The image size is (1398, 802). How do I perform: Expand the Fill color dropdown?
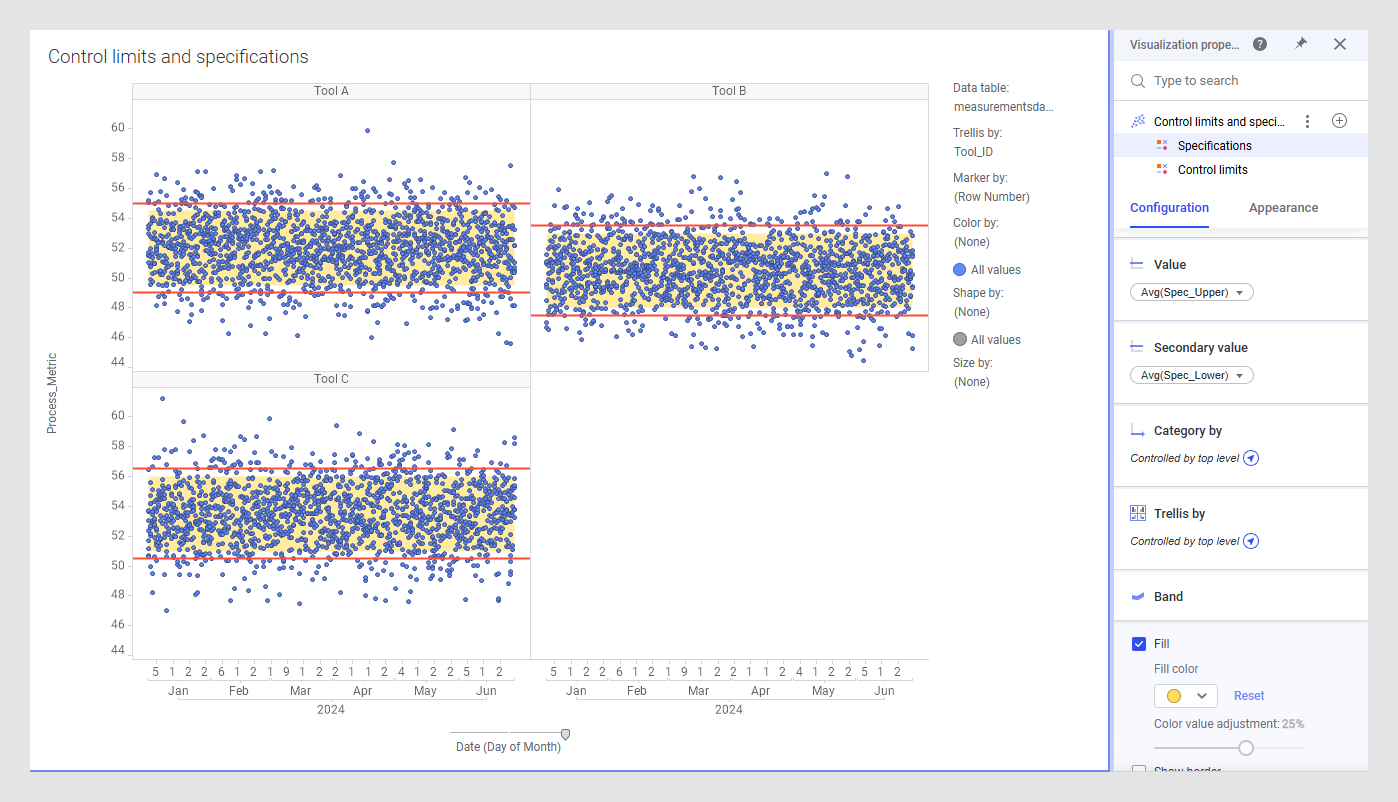(1185, 696)
